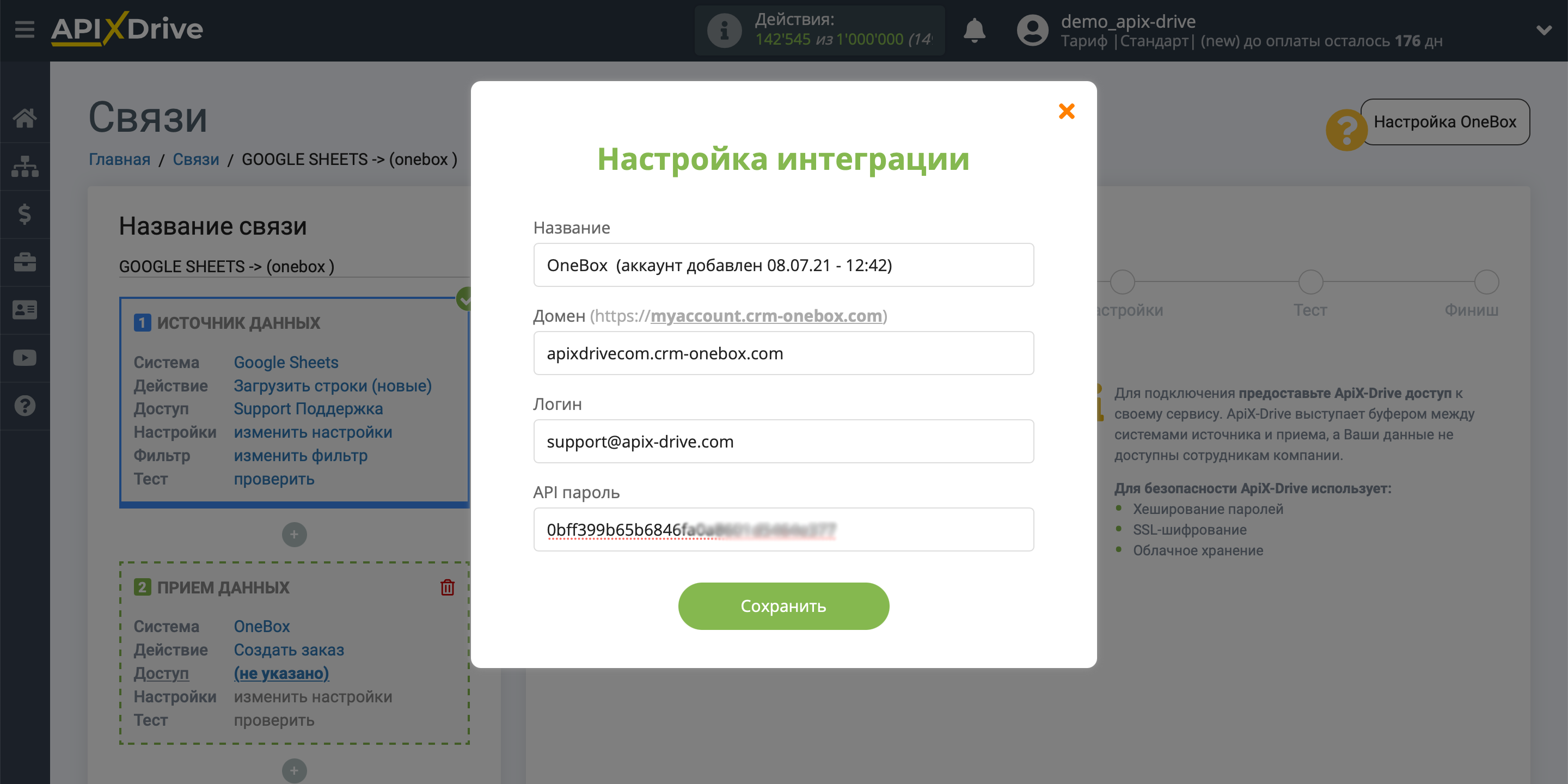Open the home sidebar icon
The height and width of the screenshot is (784, 1568).
[24, 118]
